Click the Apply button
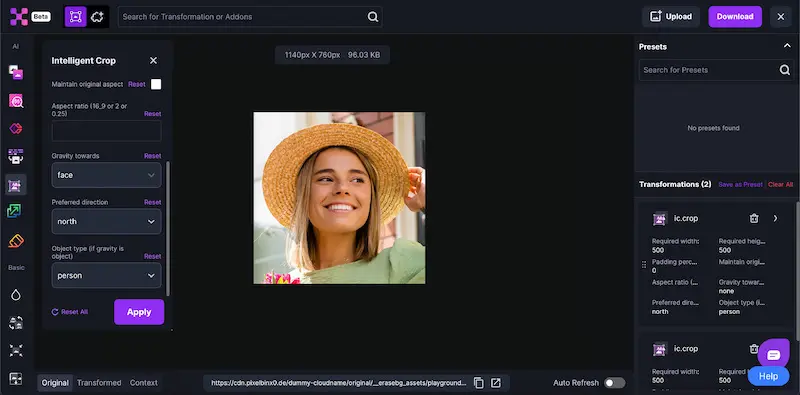The width and height of the screenshot is (800, 395). pos(139,312)
